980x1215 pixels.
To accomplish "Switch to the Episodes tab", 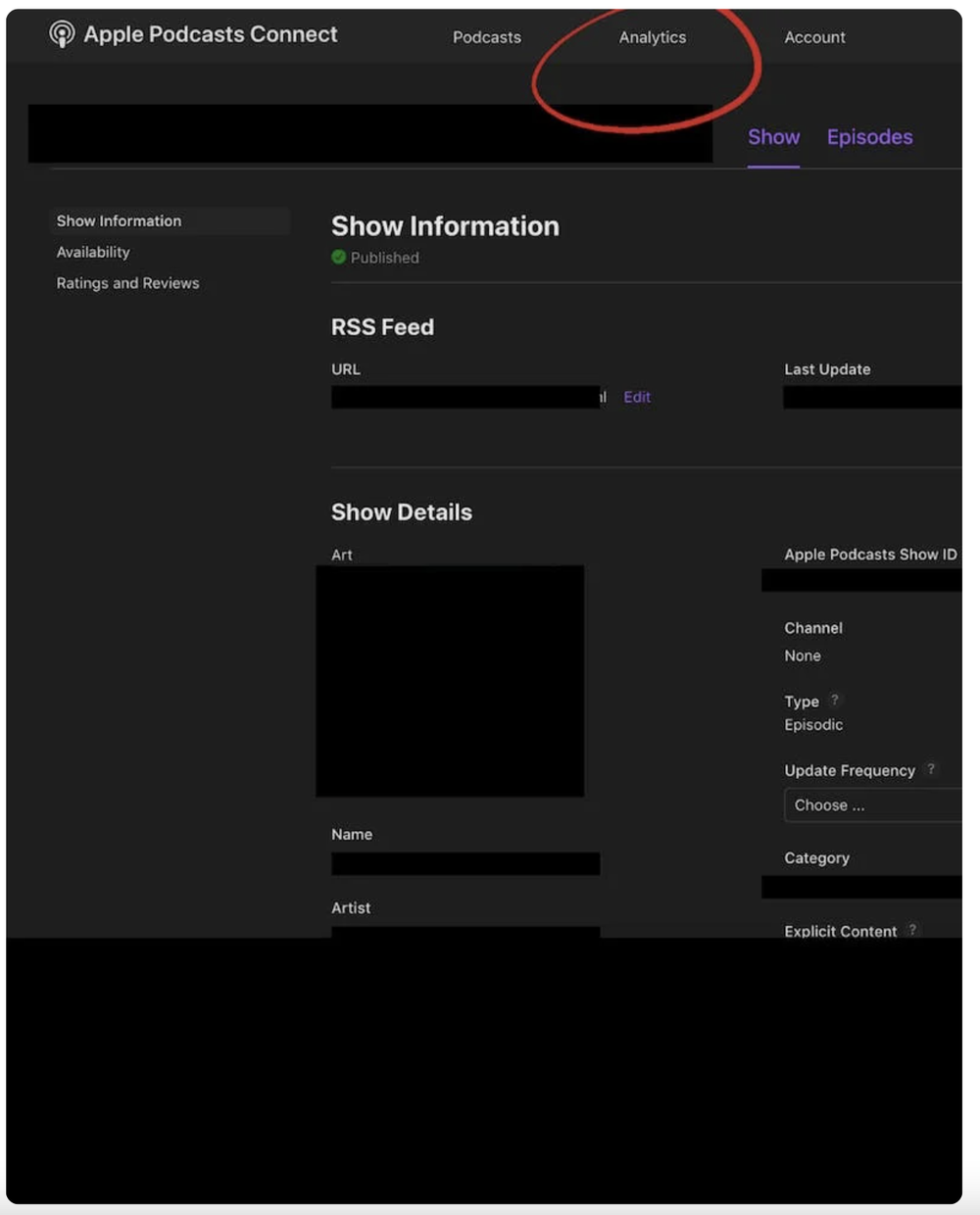I will coord(869,137).
